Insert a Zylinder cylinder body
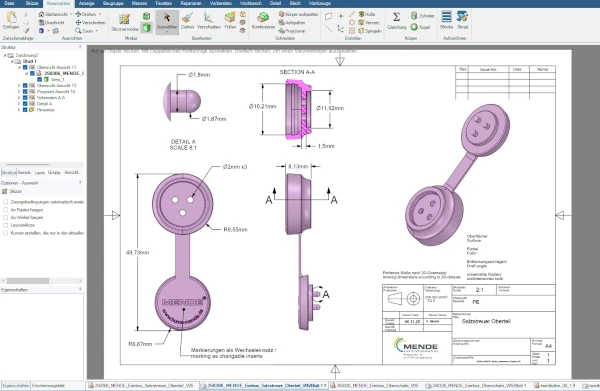Screen dimensions: 600x391 [422, 16]
